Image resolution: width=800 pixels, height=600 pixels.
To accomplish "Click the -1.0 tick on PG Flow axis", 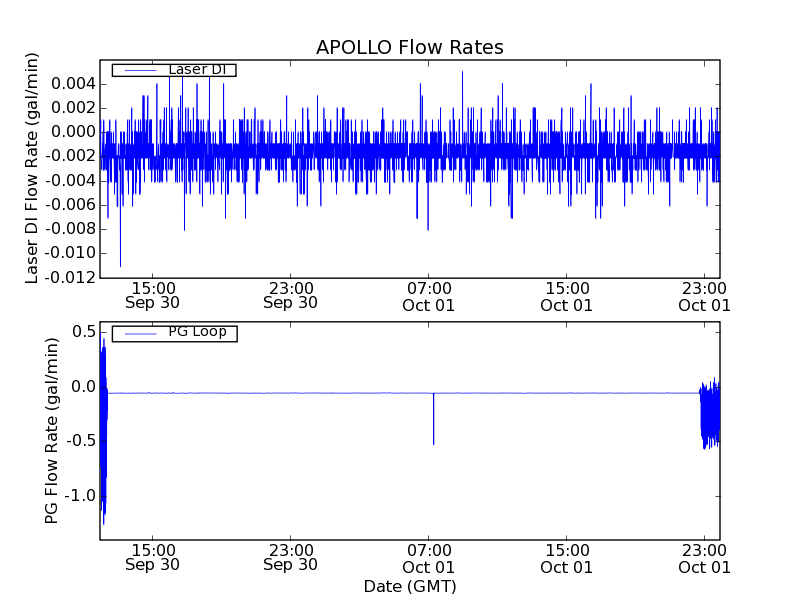I will click(81, 495).
